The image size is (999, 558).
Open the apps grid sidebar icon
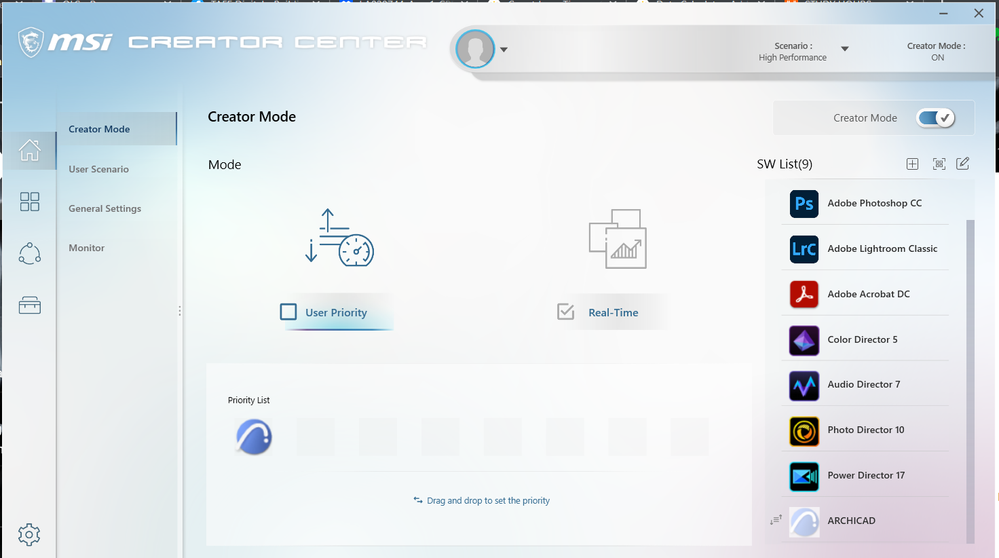click(x=29, y=202)
